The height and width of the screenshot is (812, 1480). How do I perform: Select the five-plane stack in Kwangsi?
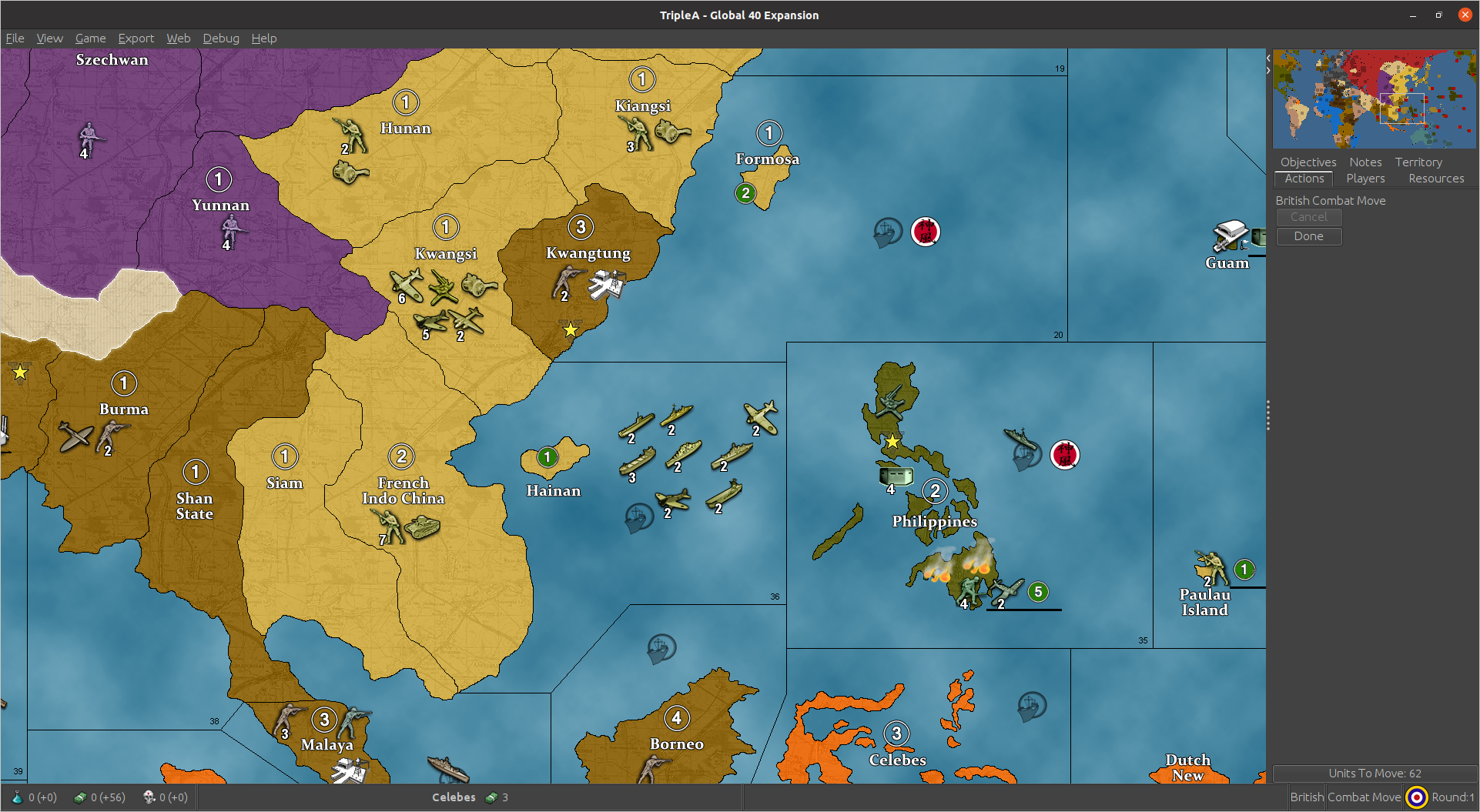(430, 323)
